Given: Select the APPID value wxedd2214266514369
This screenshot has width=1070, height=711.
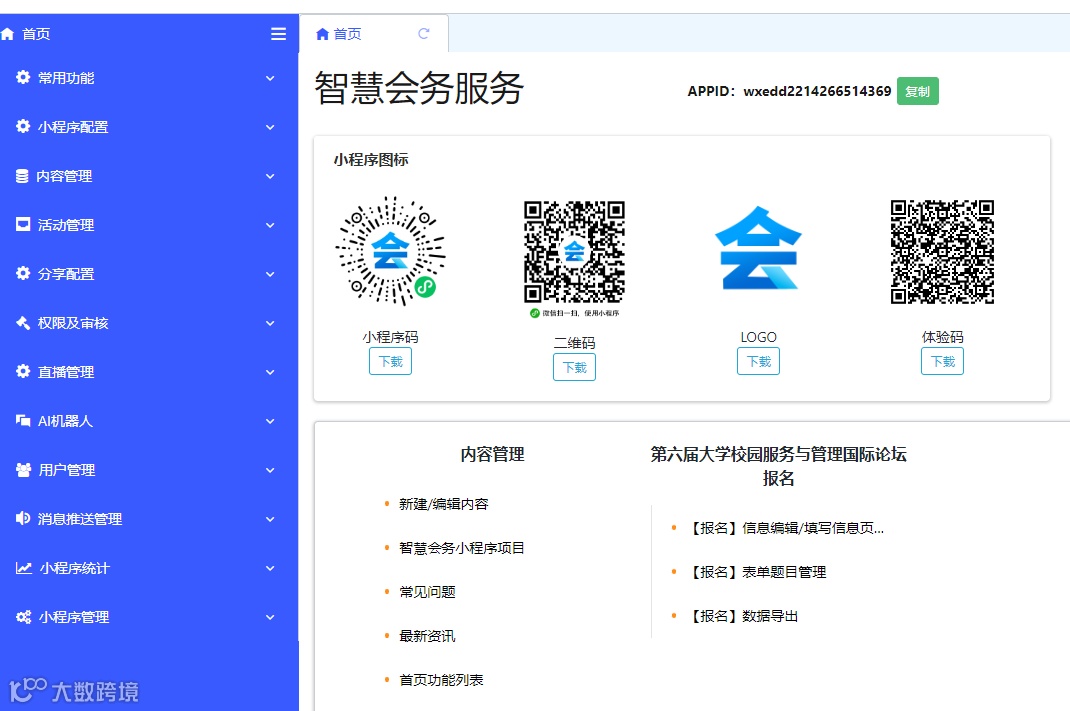Looking at the screenshot, I should pyautogui.click(x=818, y=91).
